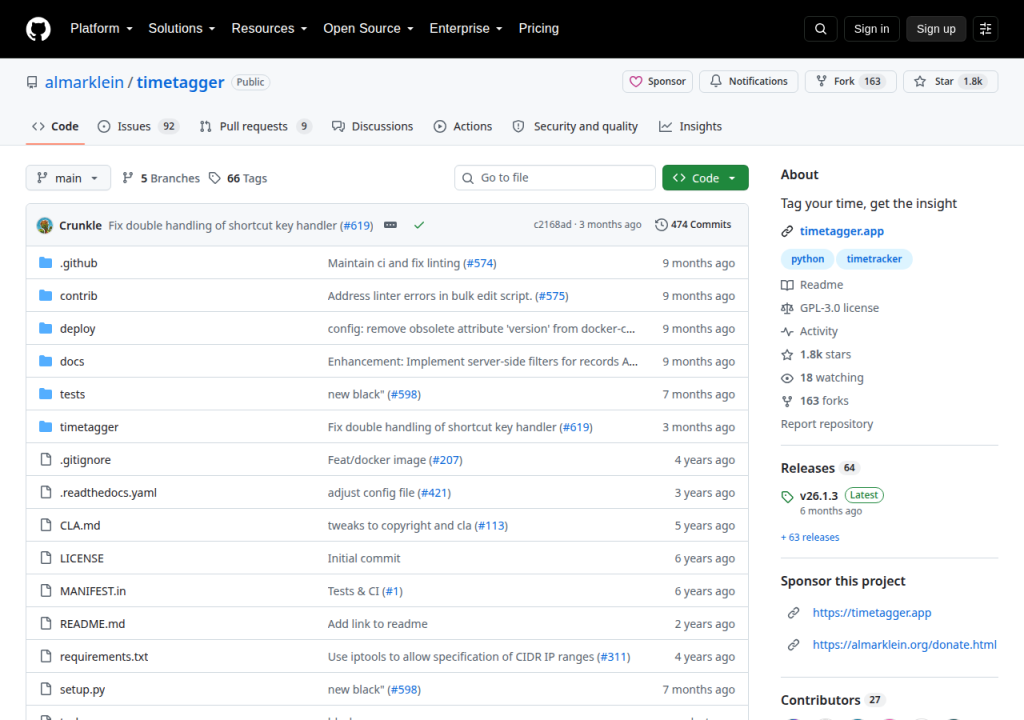
Task: Select the README.md file icon
Action: click(x=45, y=623)
